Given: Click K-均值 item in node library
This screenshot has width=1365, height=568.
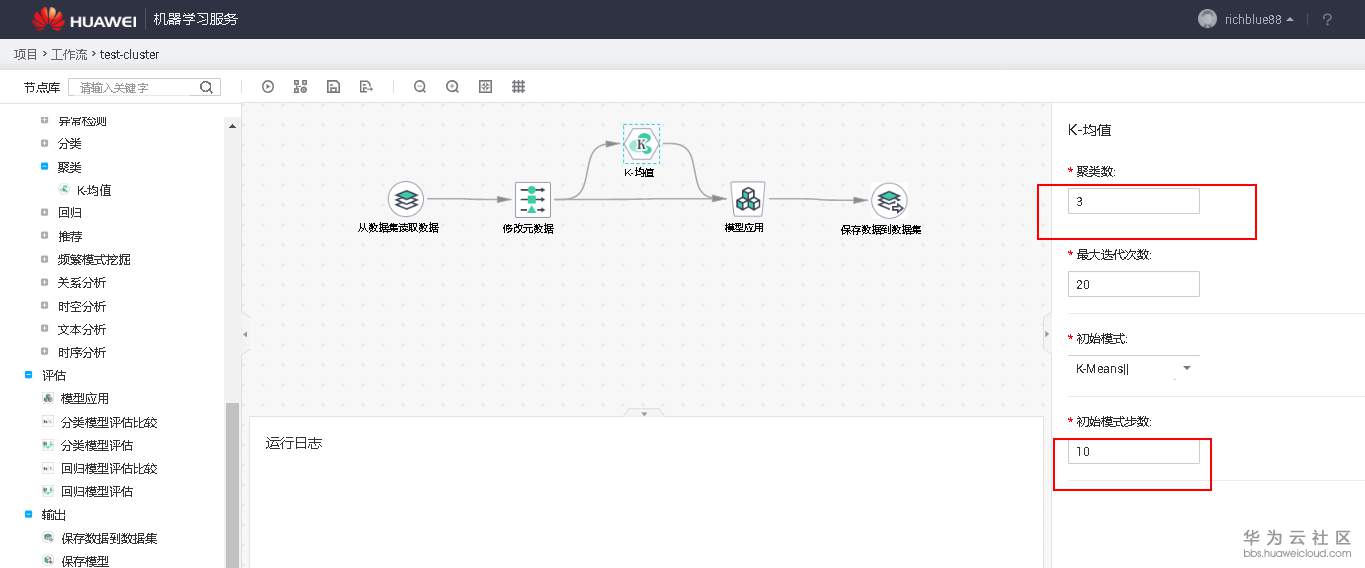Looking at the screenshot, I should click(x=94, y=190).
